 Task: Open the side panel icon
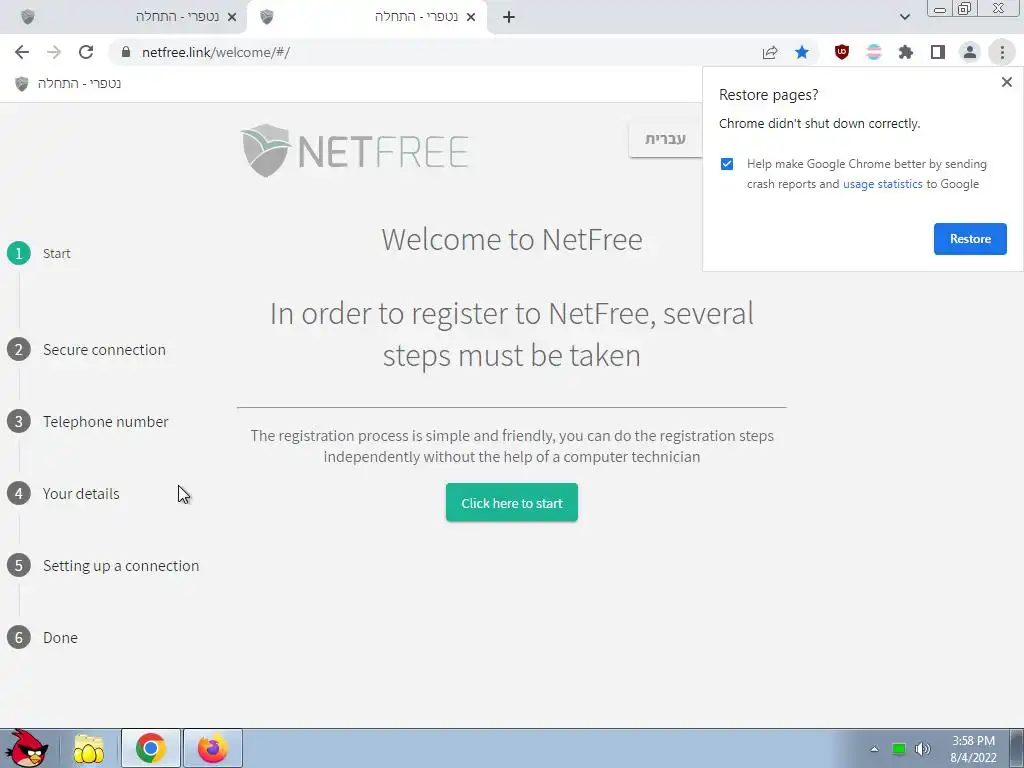point(938,52)
